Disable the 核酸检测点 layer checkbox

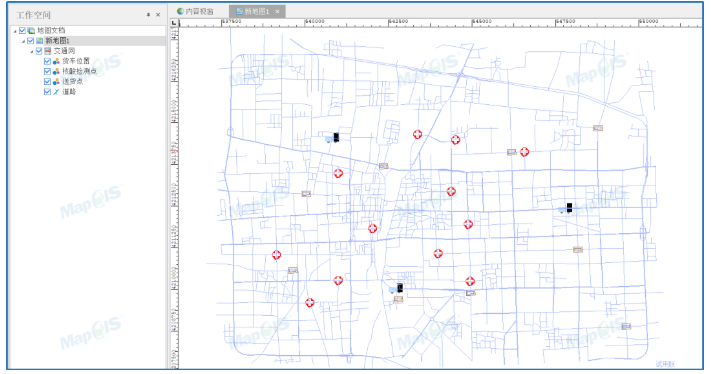pos(47,72)
